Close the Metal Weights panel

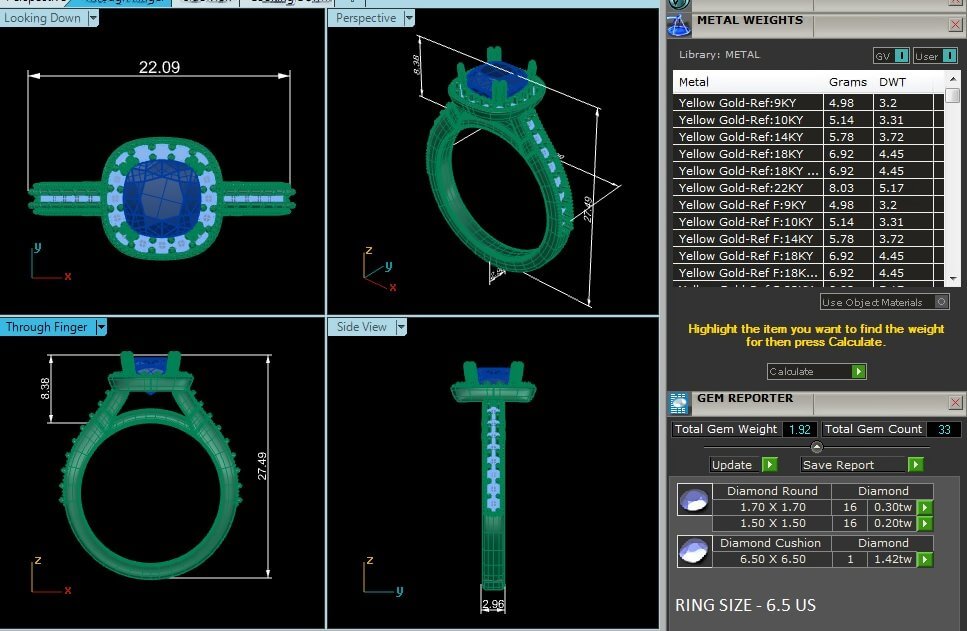(x=954, y=25)
